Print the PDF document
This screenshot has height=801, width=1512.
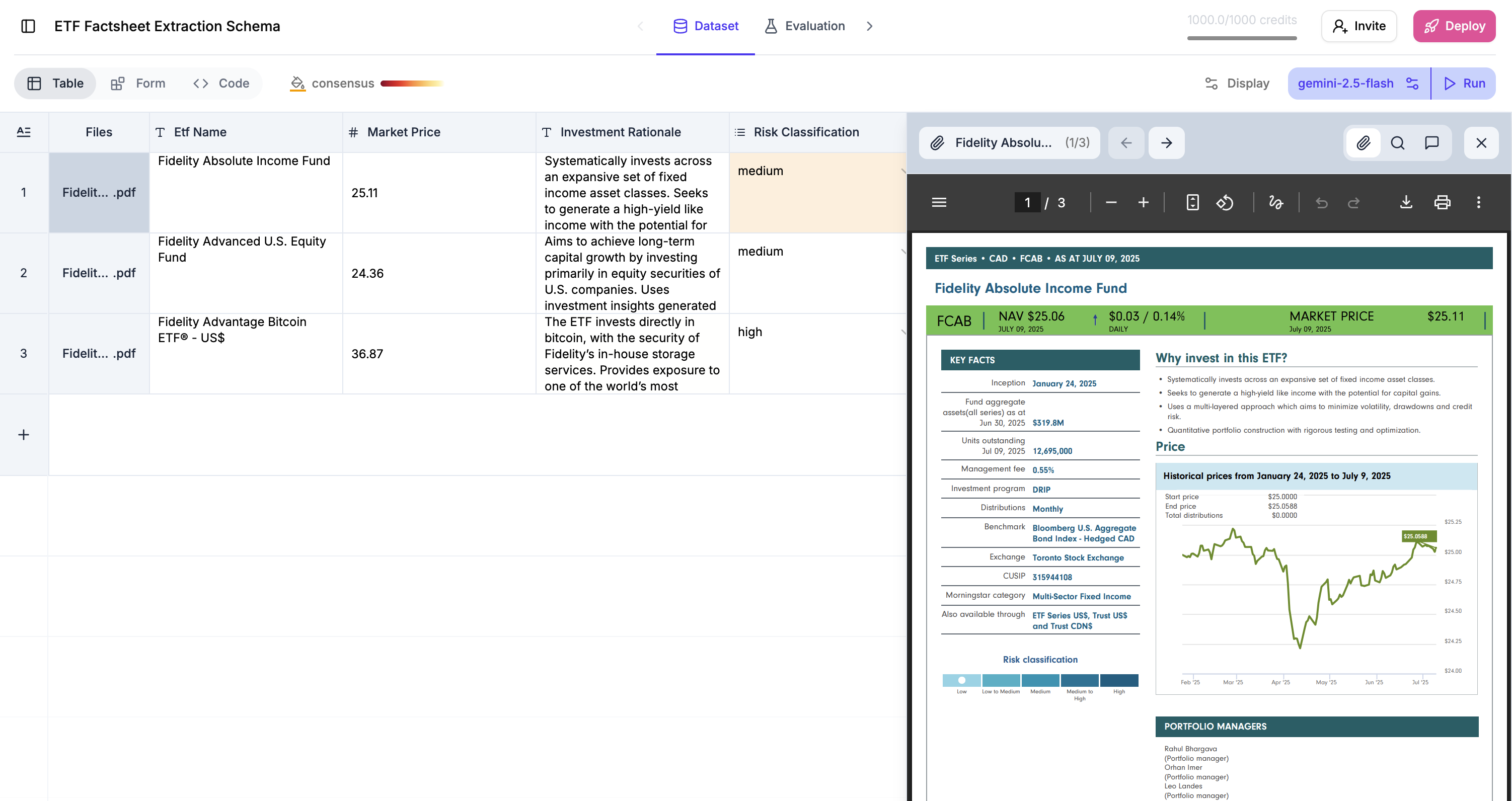(x=1442, y=202)
